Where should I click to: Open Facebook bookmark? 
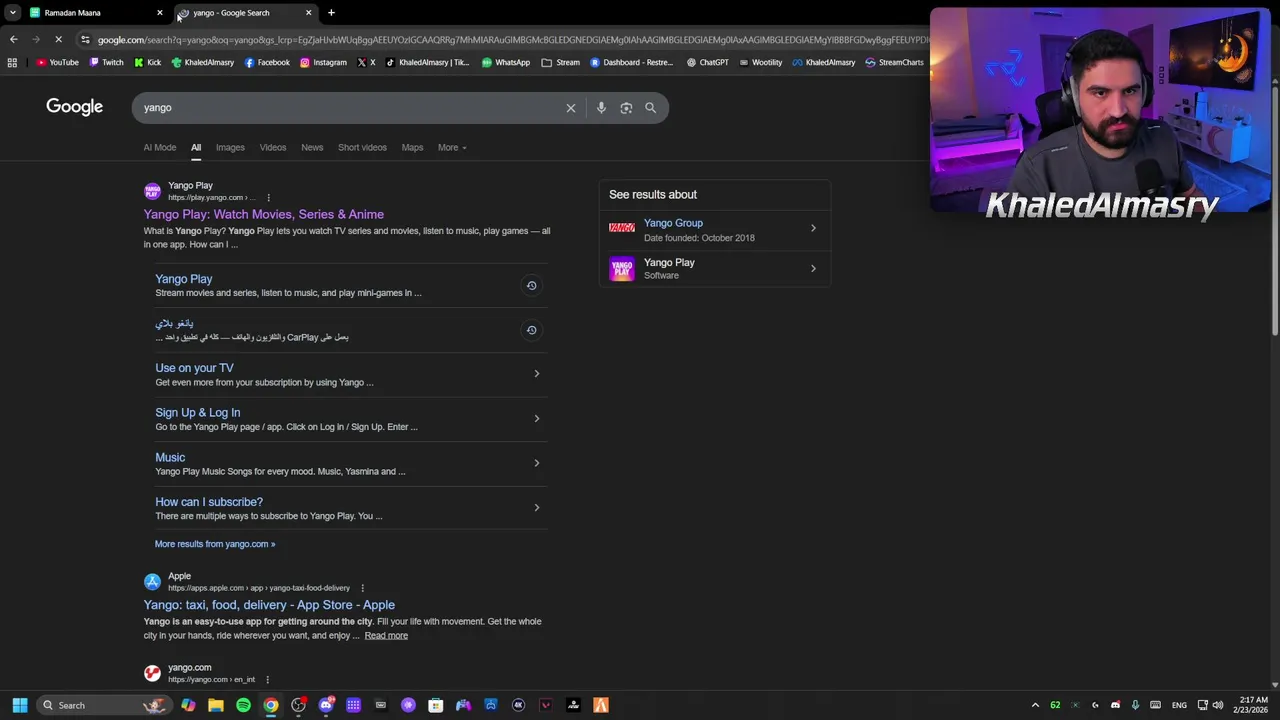(x=267, y=62)
